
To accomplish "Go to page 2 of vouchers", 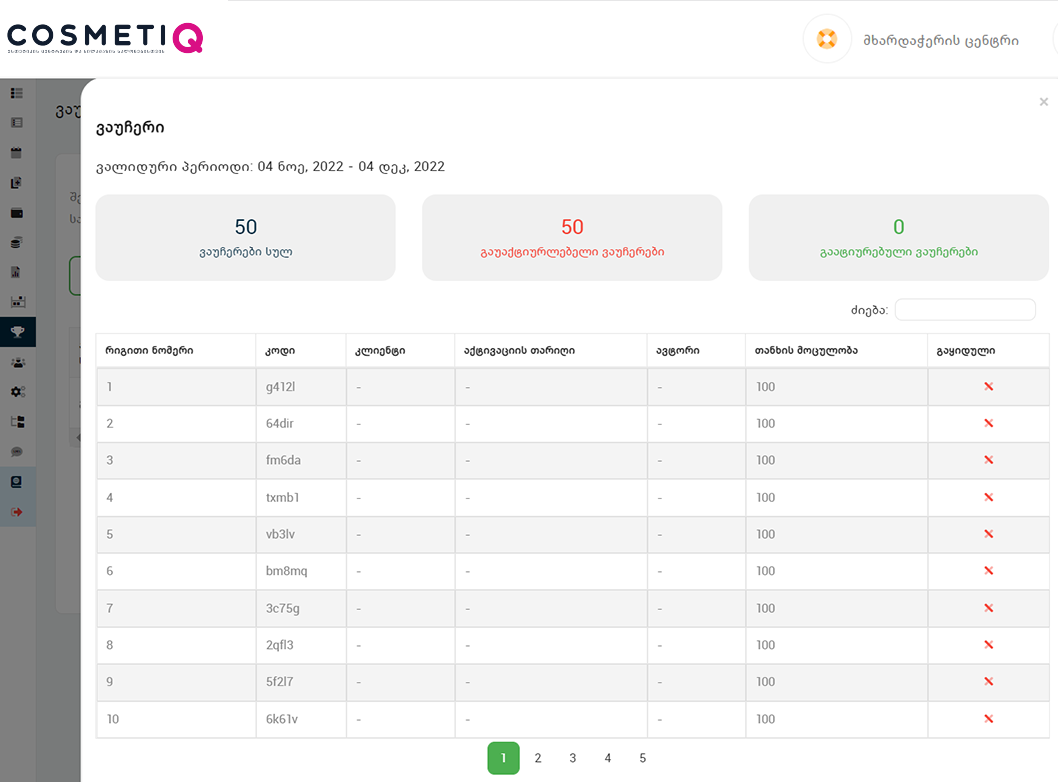I will (x=538, y=758).
